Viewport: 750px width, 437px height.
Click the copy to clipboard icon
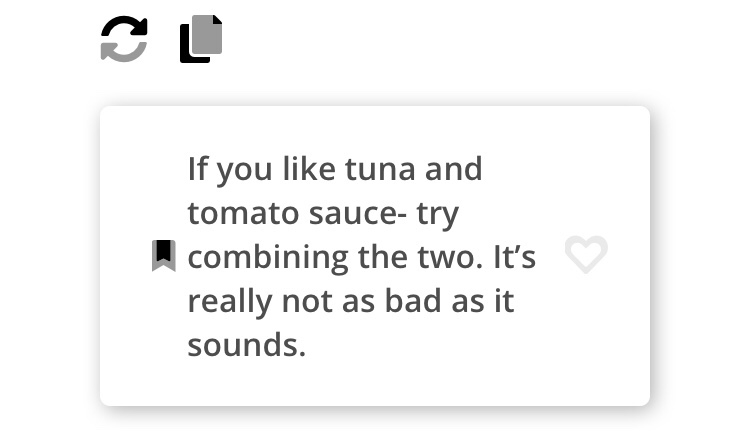pyautogui.click(x=201, y=40)
